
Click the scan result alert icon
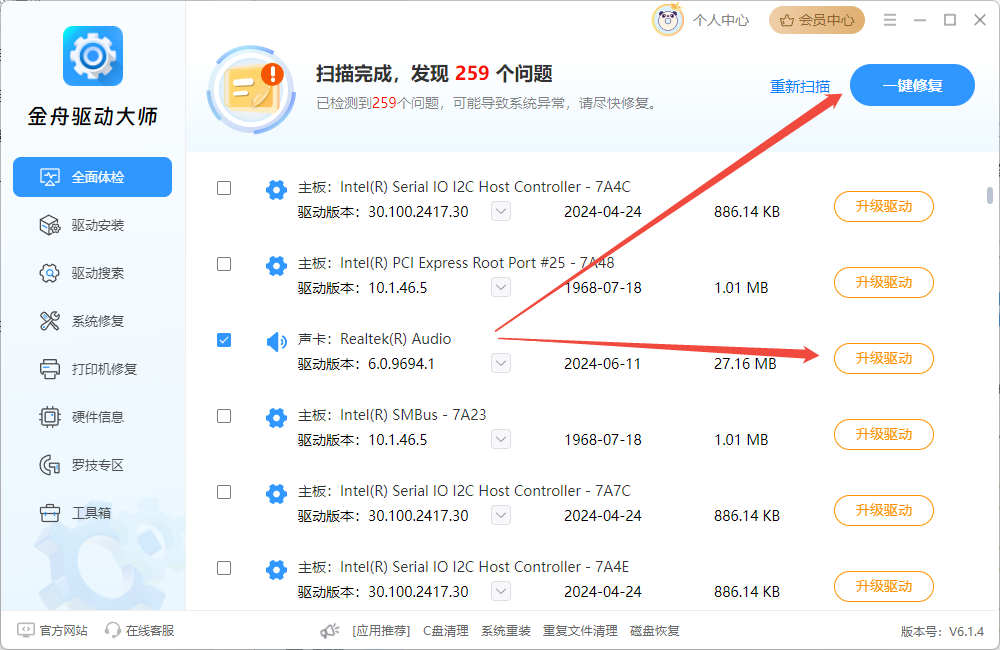252,89
